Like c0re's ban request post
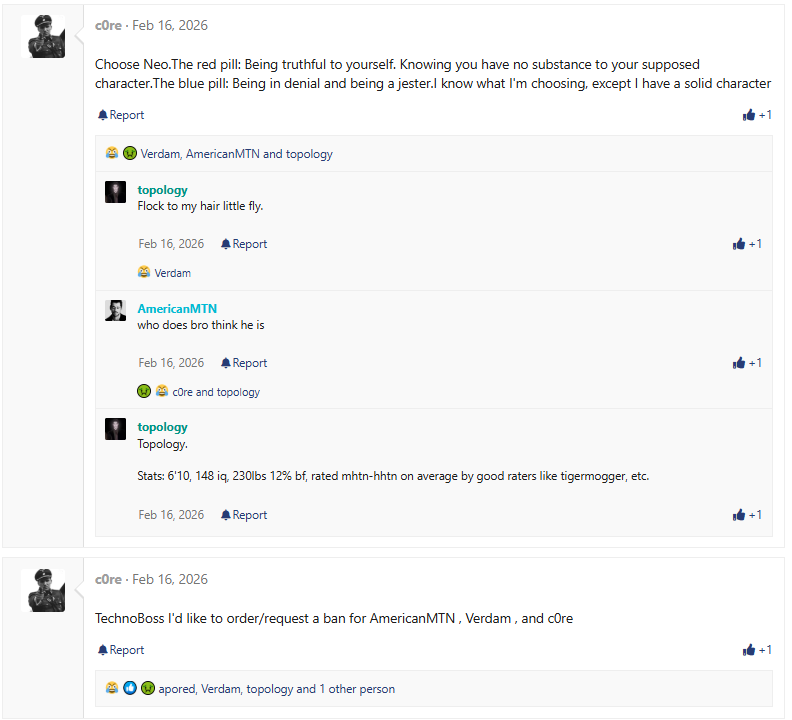Screen dimensions: 792x720 pyautogui.click(x=756, y=650)
